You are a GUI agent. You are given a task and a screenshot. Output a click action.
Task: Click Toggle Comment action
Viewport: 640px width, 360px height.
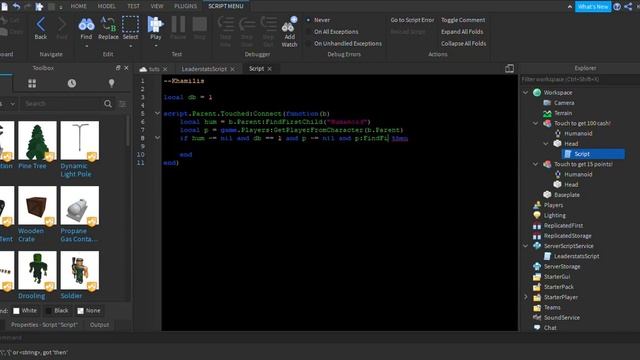pyautogui.click(x=463, y=20)
